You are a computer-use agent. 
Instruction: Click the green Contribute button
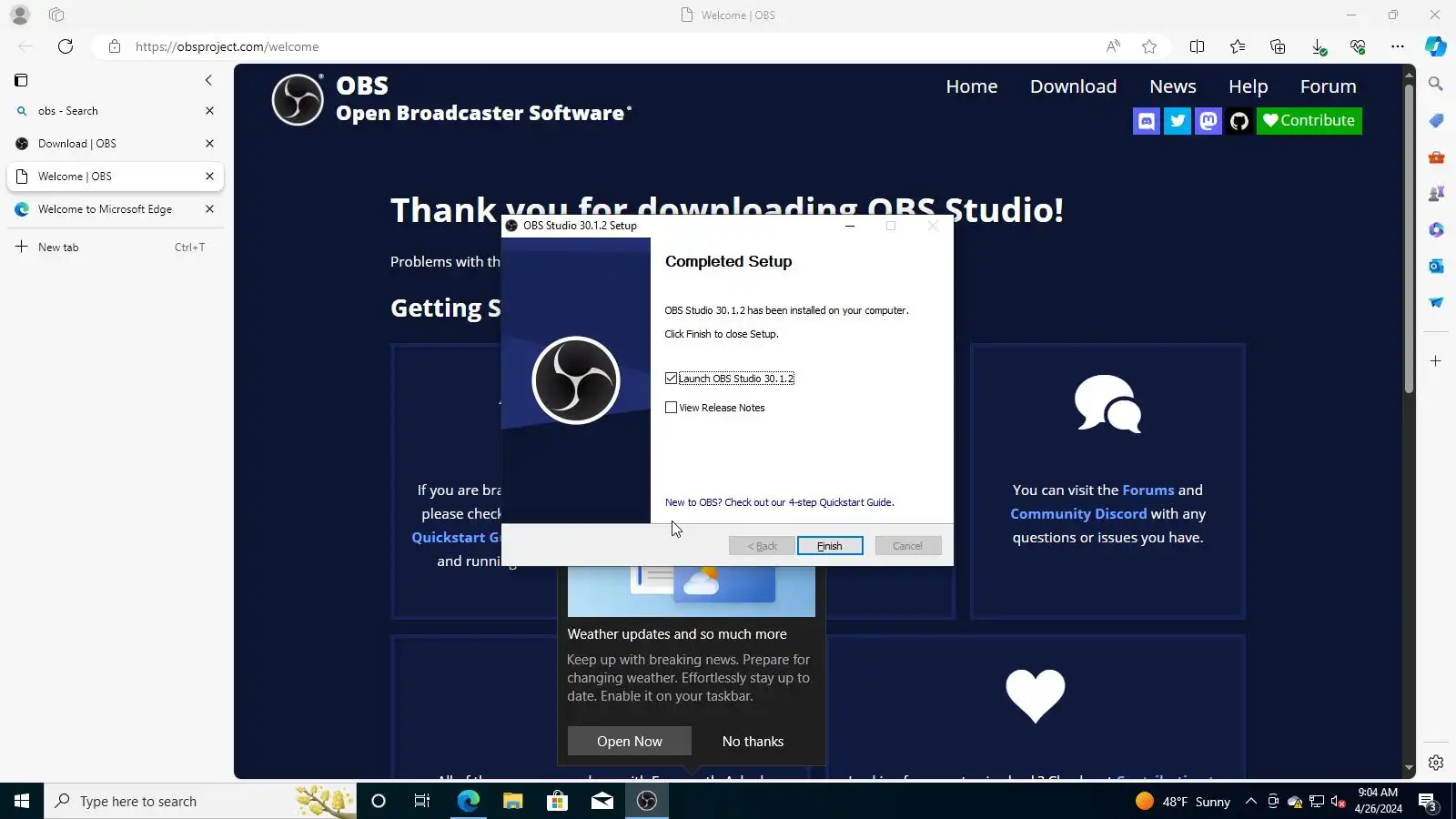pos(1309,121)
